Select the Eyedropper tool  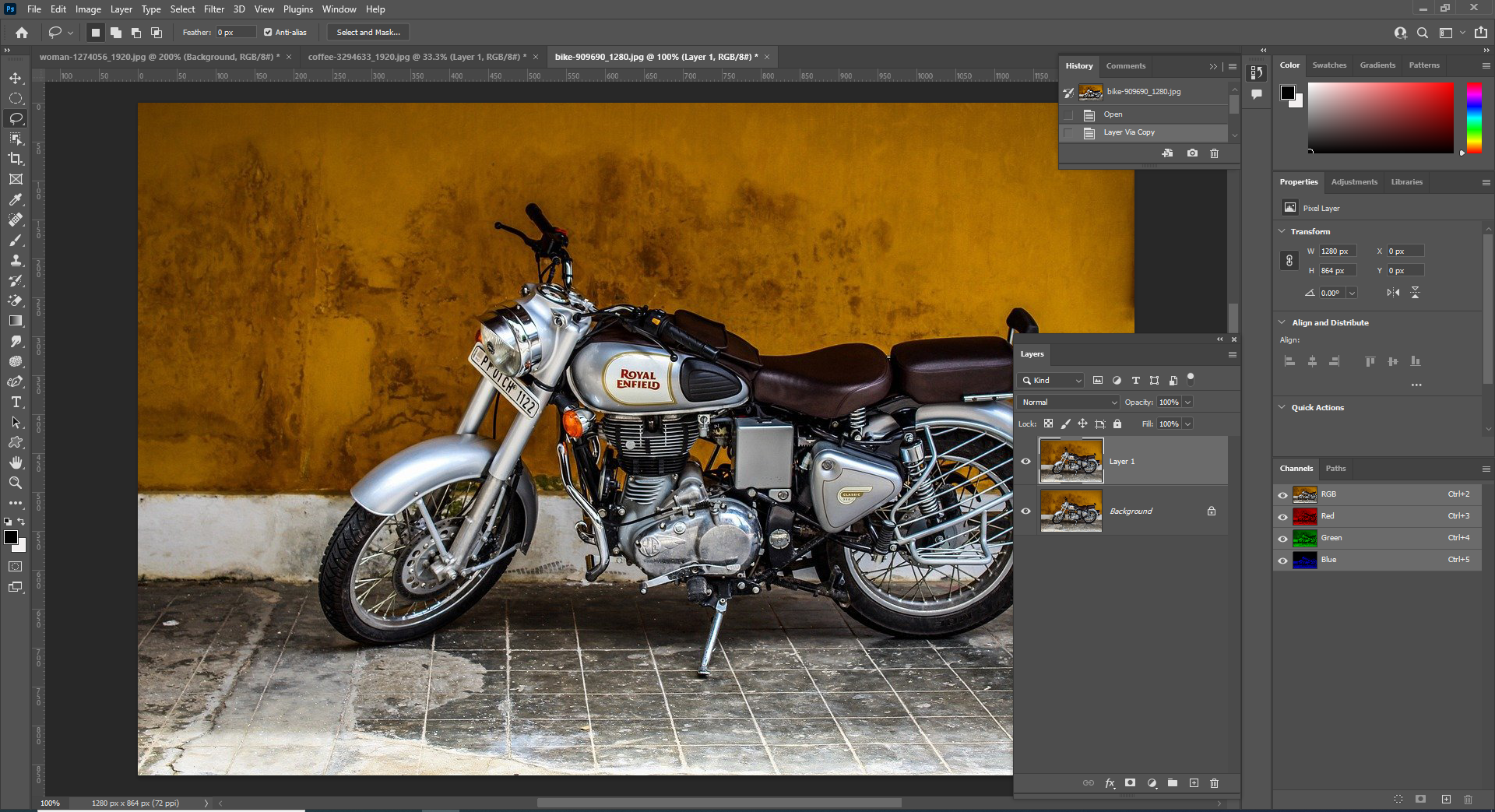pos(16,199)
